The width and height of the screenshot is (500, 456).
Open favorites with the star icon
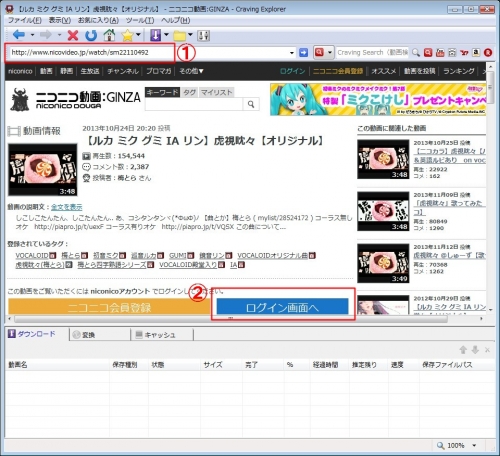pos(127,35)
